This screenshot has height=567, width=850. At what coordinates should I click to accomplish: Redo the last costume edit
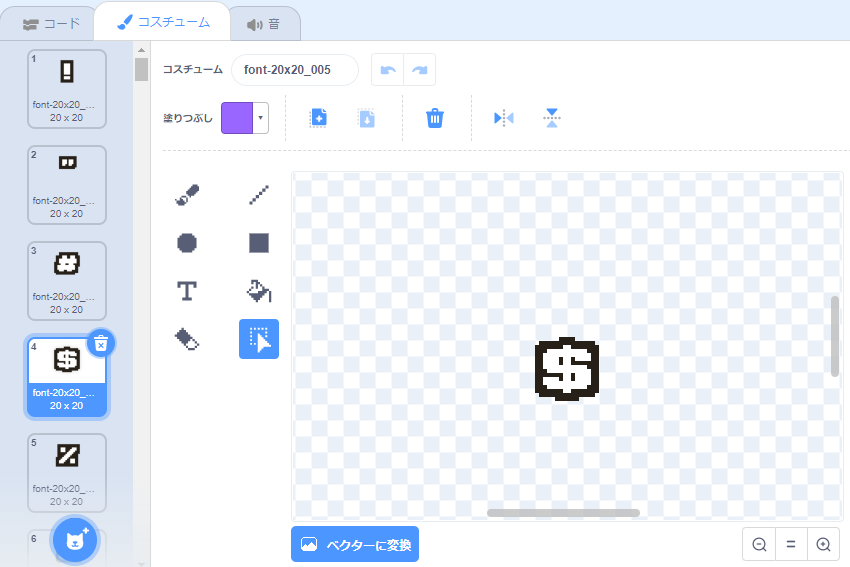click(x=420, y=69)
